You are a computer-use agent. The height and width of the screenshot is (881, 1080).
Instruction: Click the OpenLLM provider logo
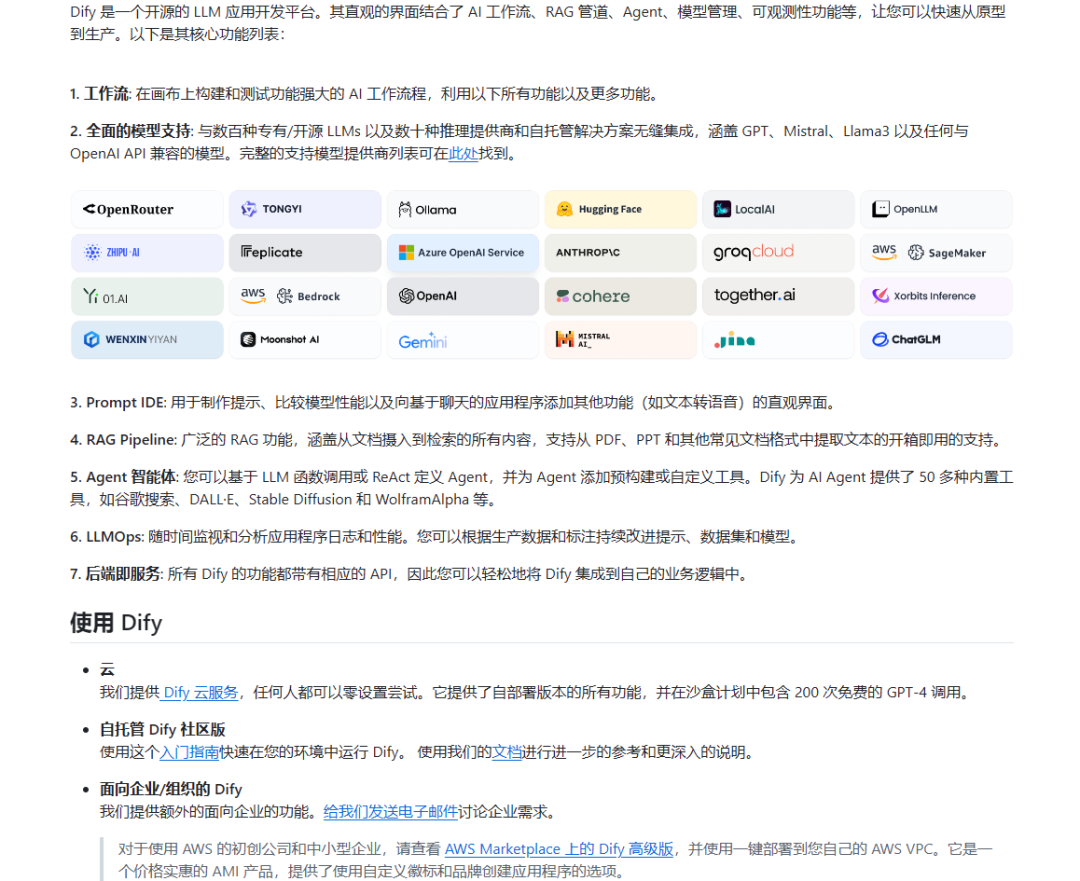coord(935,209)
